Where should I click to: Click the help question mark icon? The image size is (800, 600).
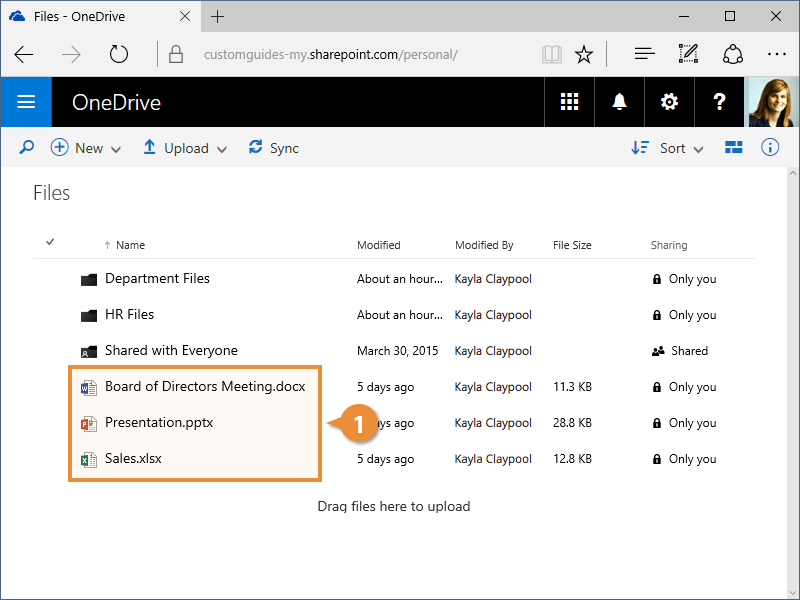coord(719,102)
